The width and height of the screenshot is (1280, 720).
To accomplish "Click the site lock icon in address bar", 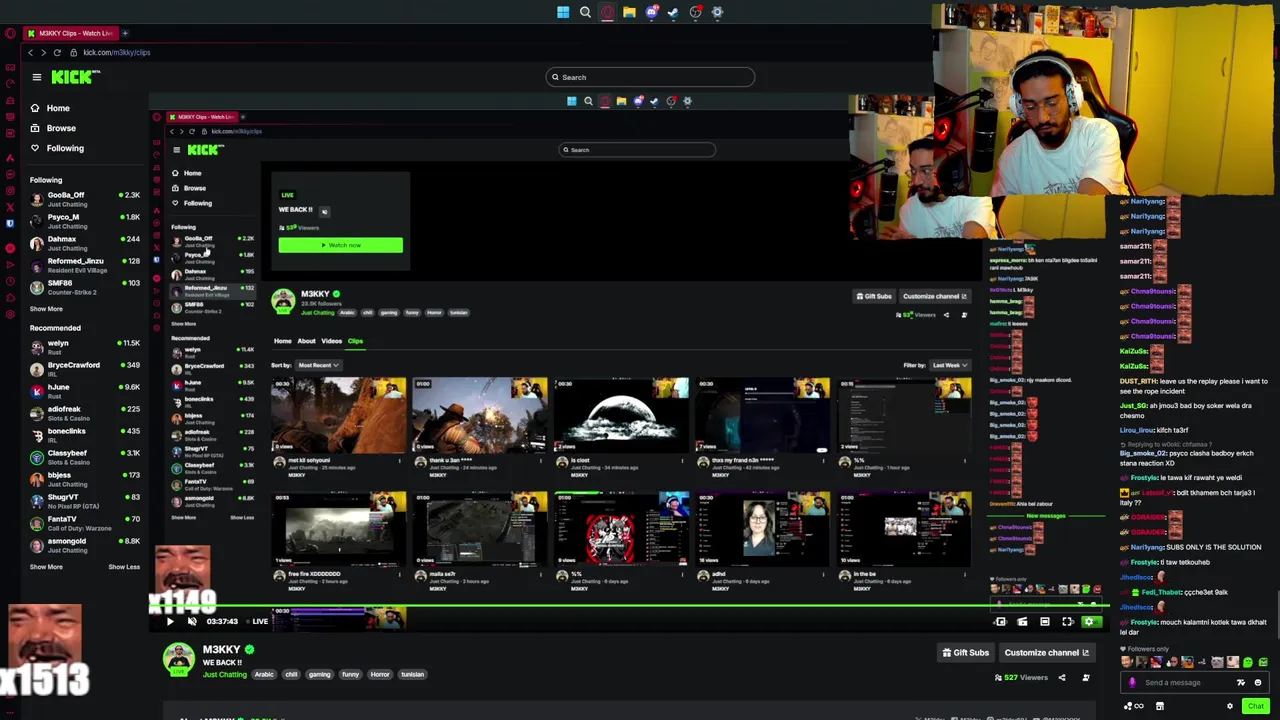I will (x=72, y=52).
